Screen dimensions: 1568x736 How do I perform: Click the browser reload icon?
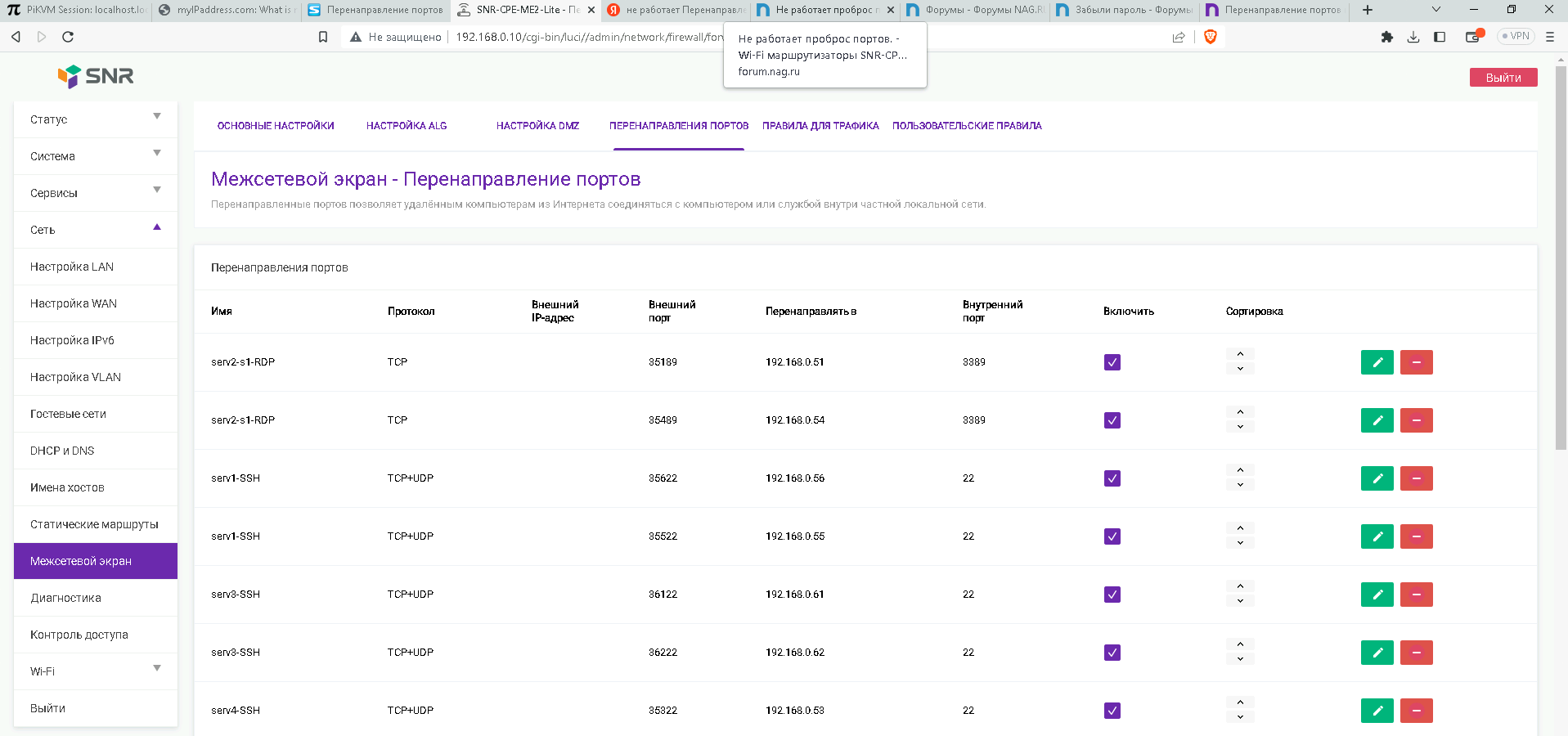coord(68,37)
